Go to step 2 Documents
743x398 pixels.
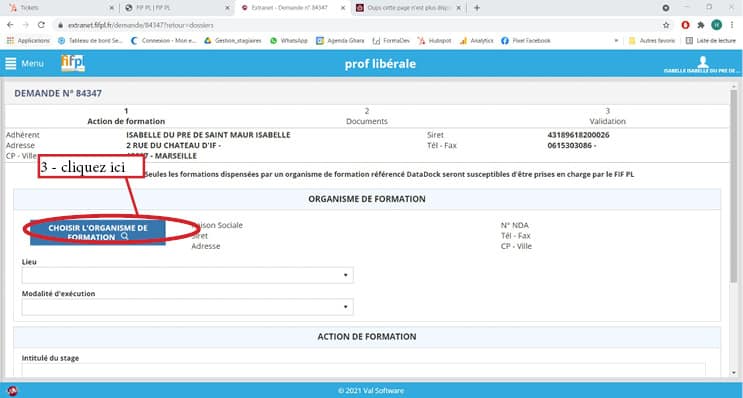point(367,116)
